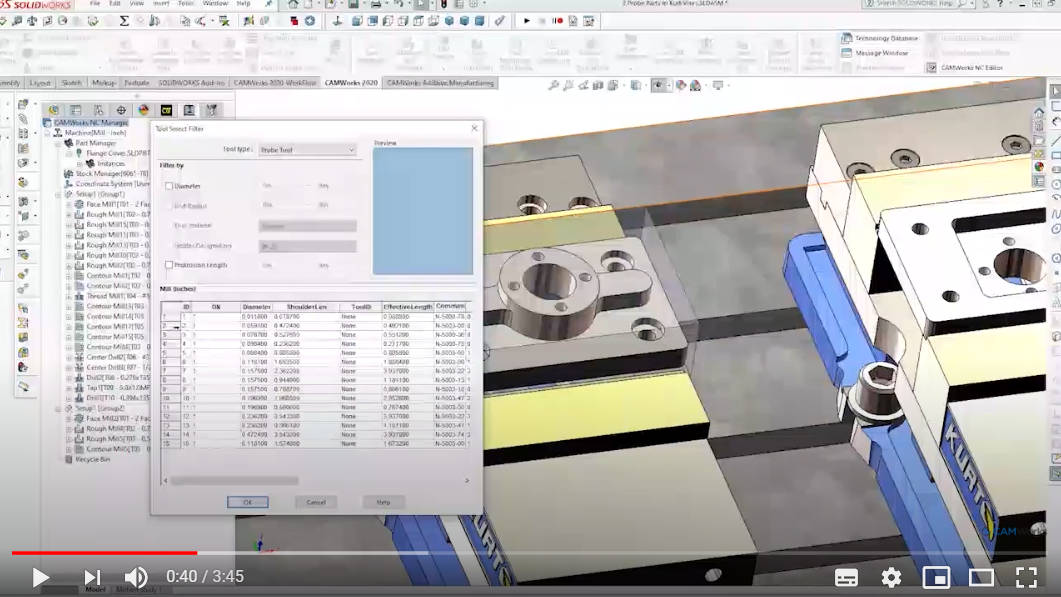Viewport: 1061px width, 597px height.
Task: Switch to the SOLIDWORKS Add-Ins tab
Action: [191, 83]
